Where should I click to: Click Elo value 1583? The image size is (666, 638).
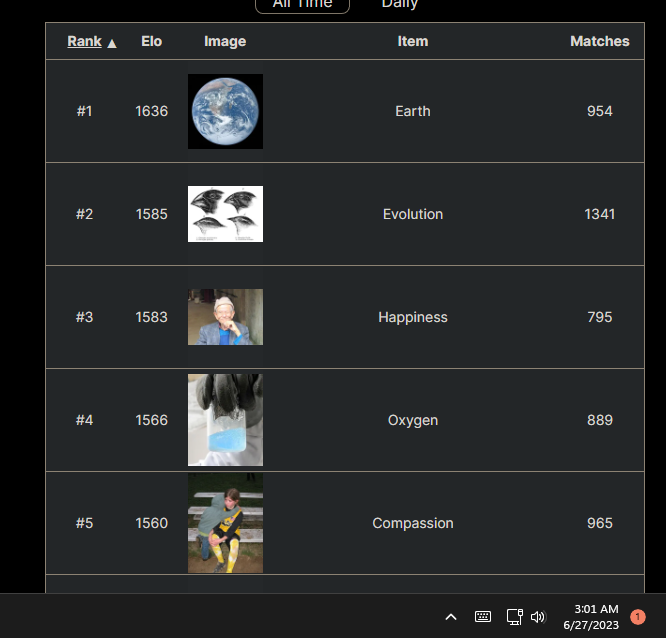(152, 317)
